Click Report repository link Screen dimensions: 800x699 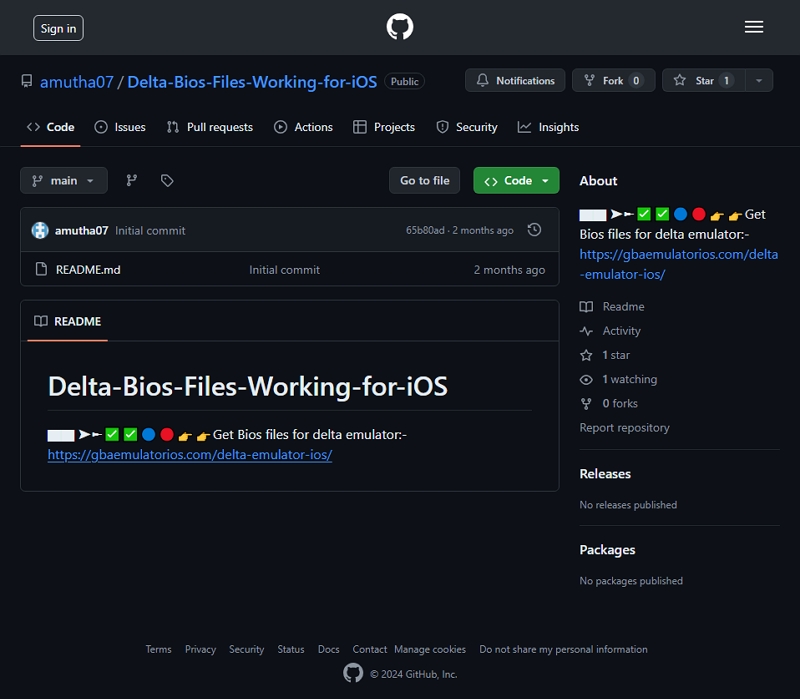[624, 428]
